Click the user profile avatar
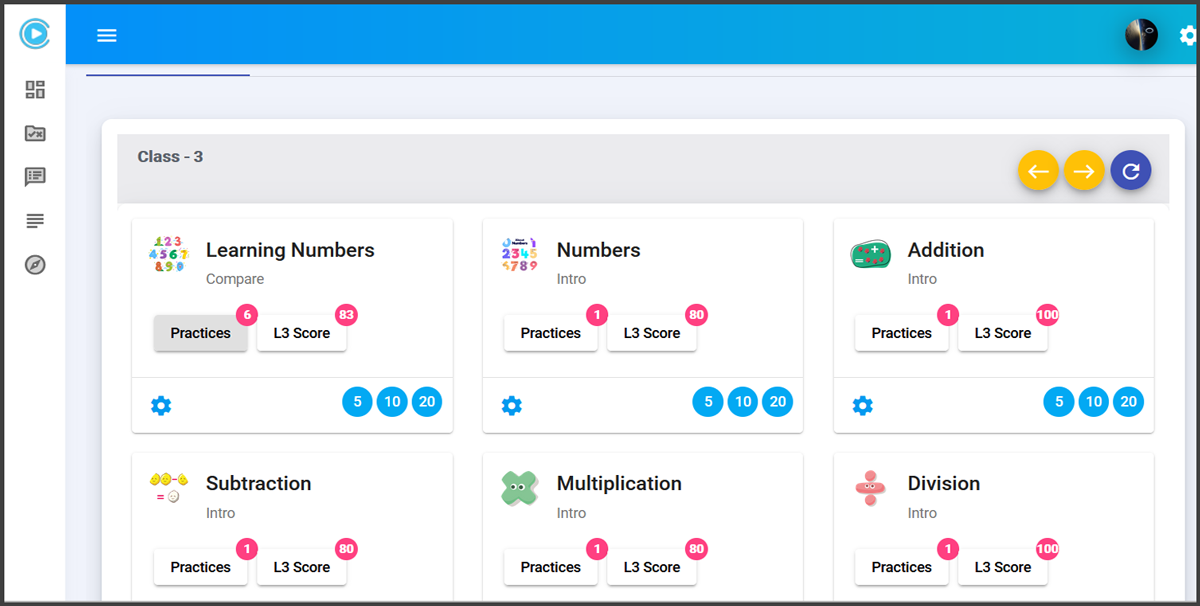This screenshot has height=606, width=1200. (1141, 35)
